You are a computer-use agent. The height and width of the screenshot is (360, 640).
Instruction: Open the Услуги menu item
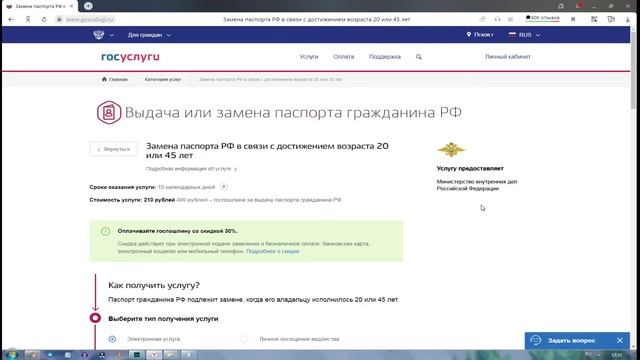coord(309,57)
